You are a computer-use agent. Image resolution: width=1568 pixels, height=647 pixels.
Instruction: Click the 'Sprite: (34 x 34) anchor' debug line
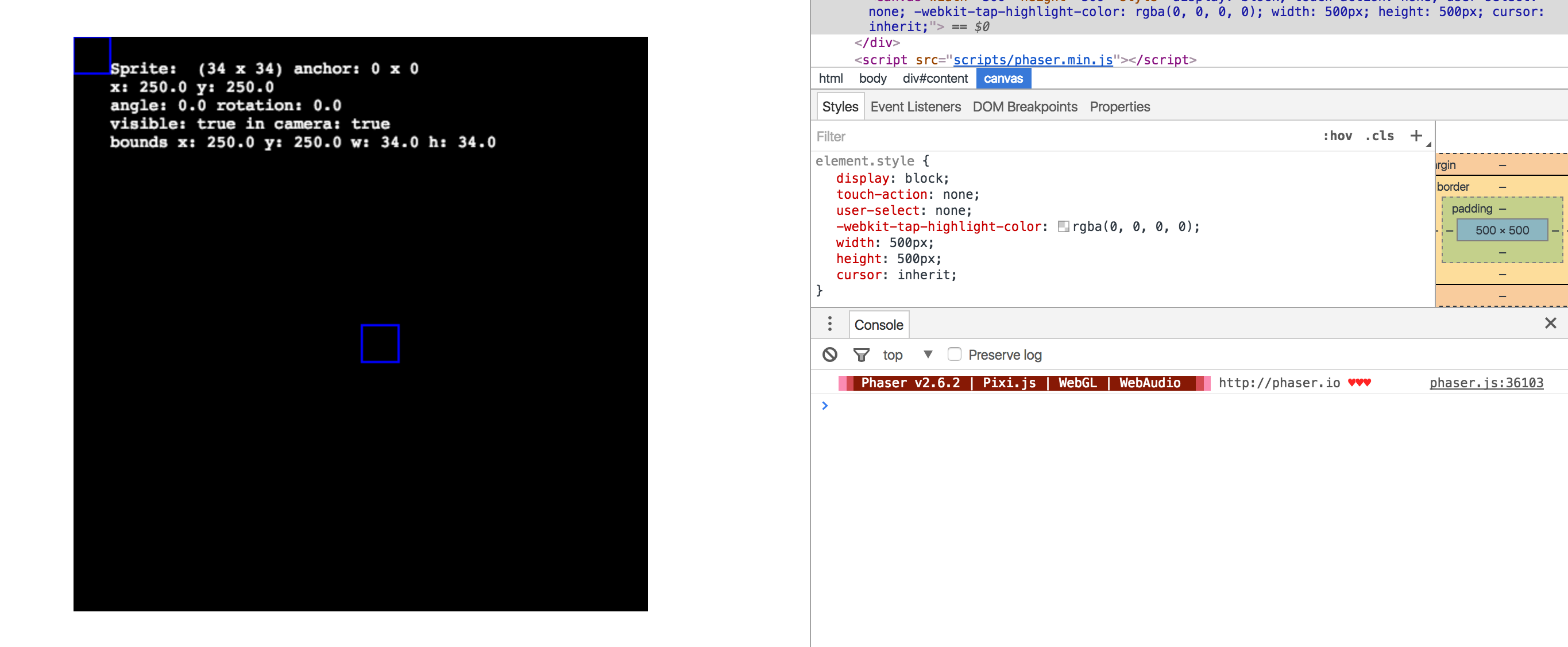coord(264,69)
